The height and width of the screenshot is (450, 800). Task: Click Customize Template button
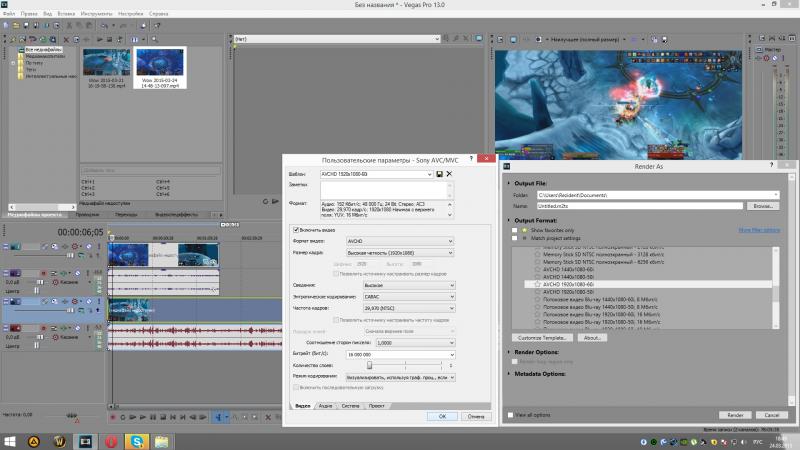point(542,338)
